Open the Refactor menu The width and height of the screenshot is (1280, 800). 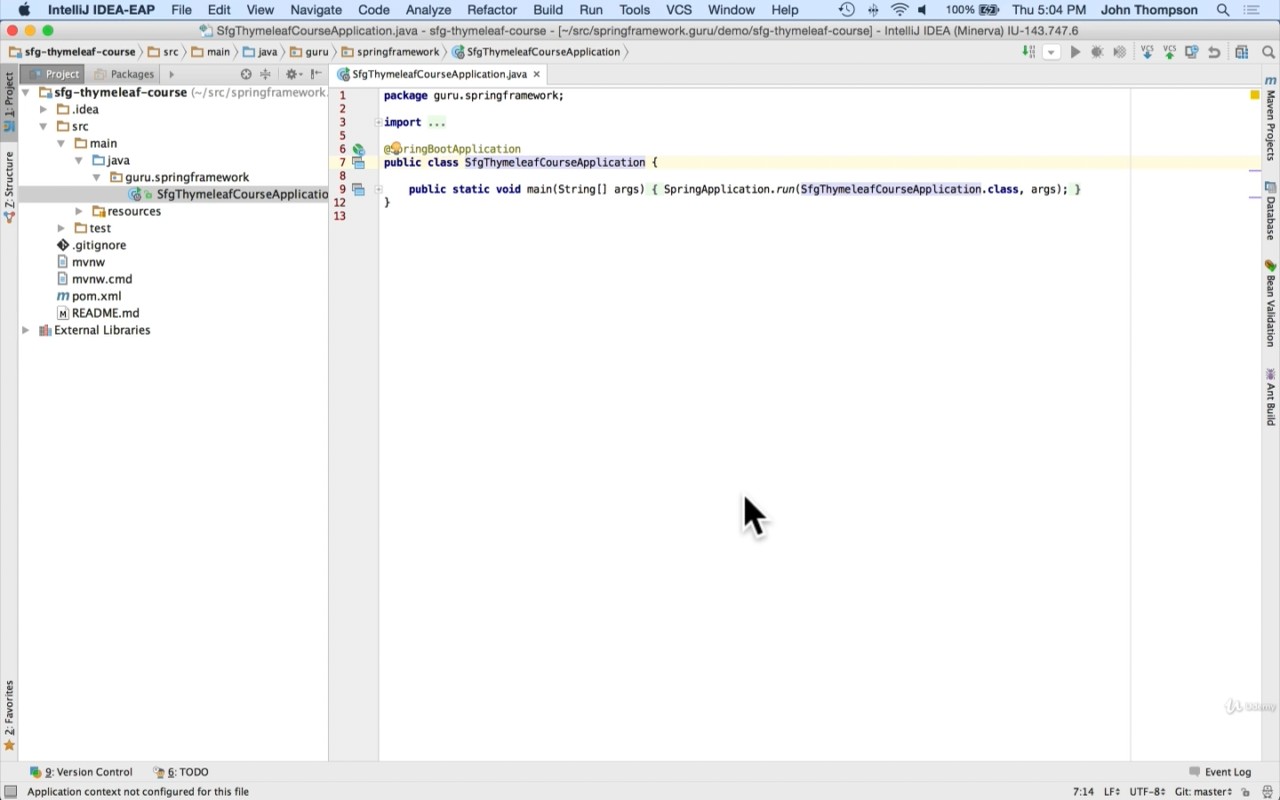(x=492, y=10)
